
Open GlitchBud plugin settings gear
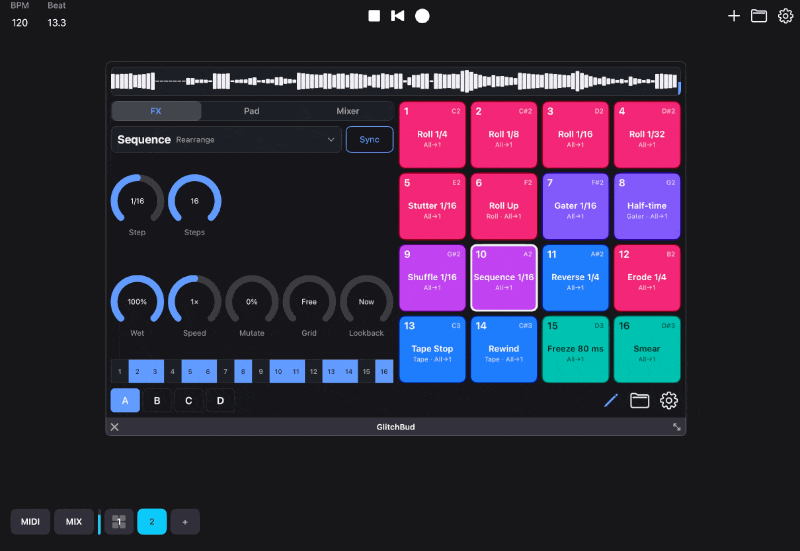(669, 400)
